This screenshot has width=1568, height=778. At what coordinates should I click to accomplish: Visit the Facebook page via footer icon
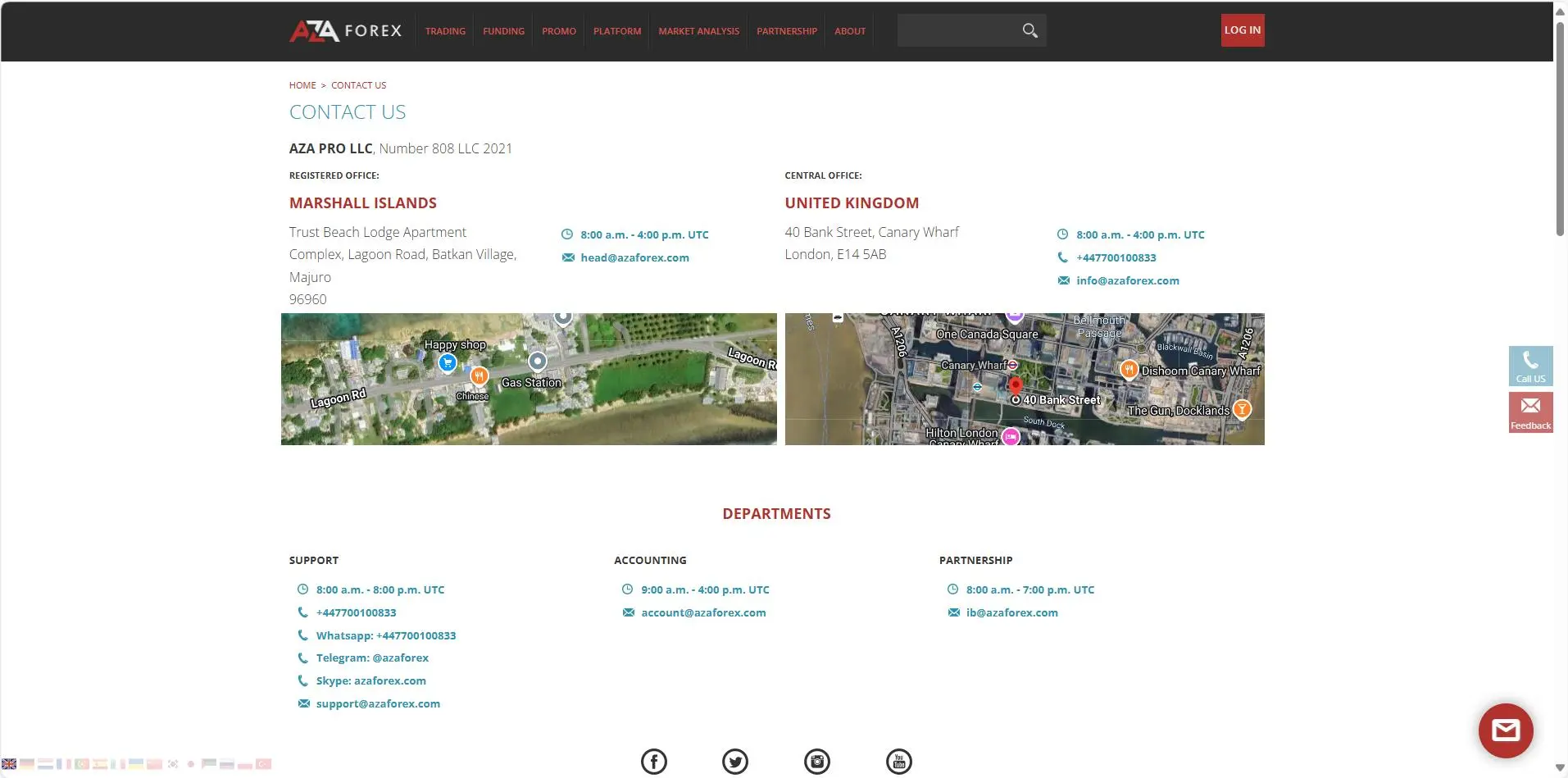point(654,762)
